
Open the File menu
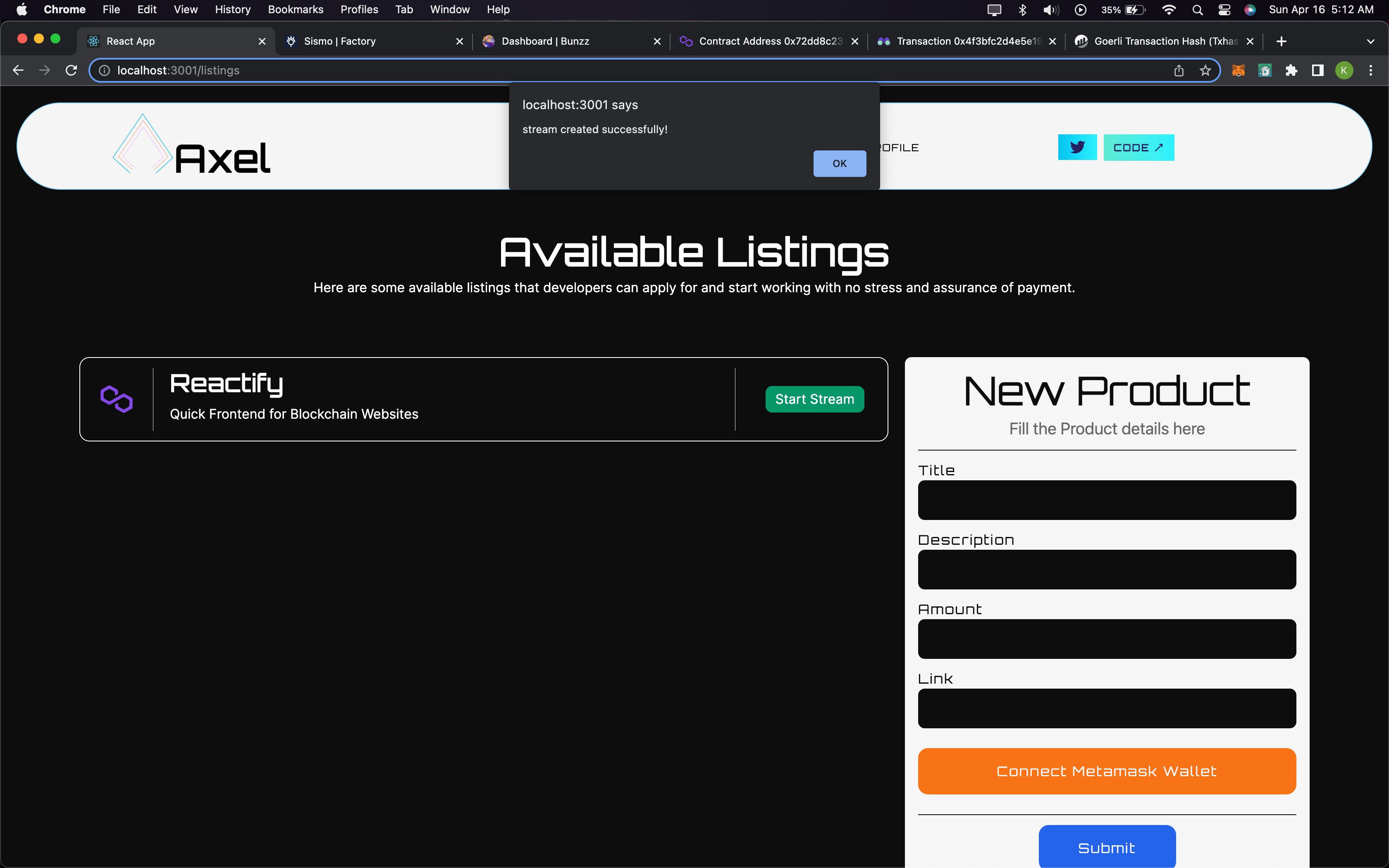[111, 9]
